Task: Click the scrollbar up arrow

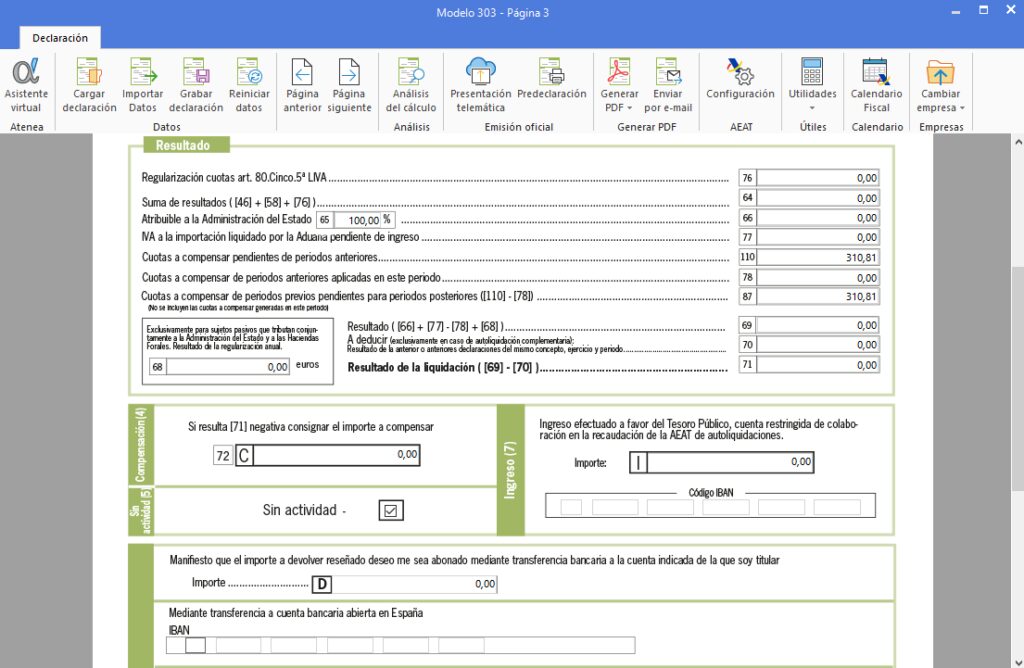Action: [x=1017, y=141]
